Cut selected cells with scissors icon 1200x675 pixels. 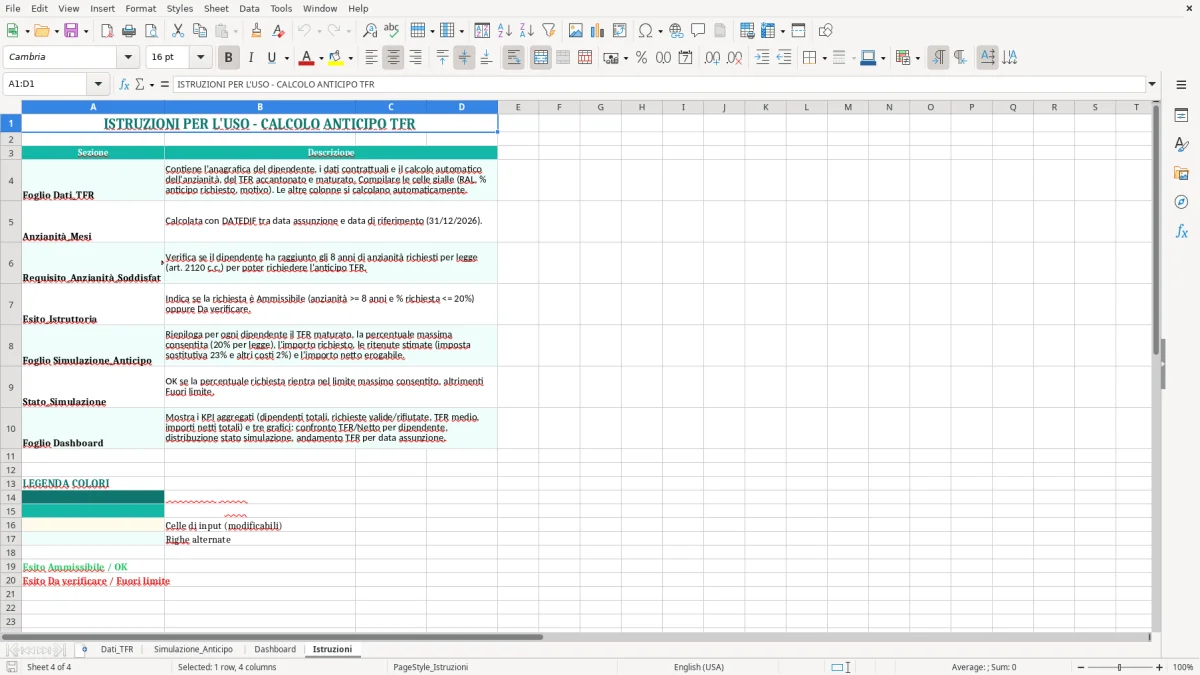(x=178, y=31)
